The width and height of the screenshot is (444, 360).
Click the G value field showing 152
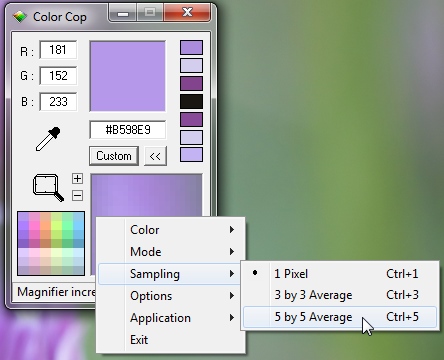click(58, 76)
